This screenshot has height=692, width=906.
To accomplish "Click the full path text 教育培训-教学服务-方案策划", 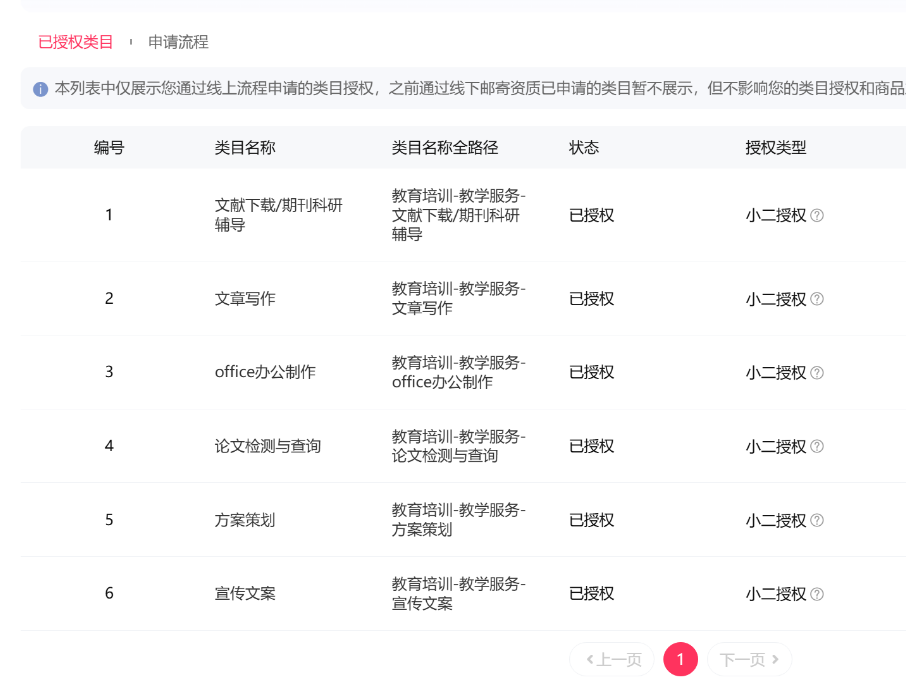I will (458, 520).
